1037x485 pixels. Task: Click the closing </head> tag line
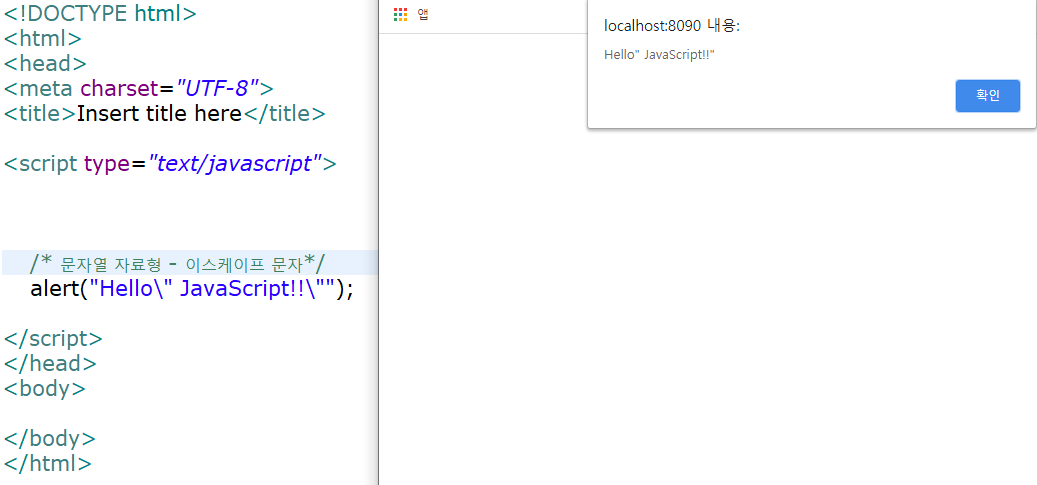pos(50,363)
